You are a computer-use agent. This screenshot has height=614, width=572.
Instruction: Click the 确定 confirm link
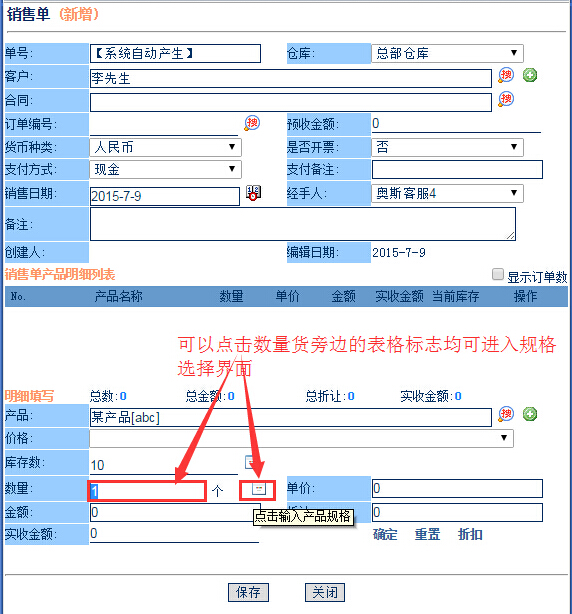[385, 534]
